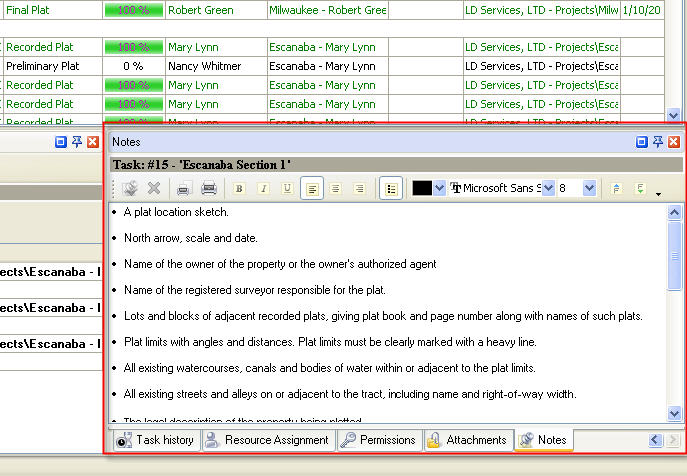The width and height of the screenshot is (687, 476).
Task: Click the notes vertical scrollbar down arrow
Action: [x=674, y=413]
